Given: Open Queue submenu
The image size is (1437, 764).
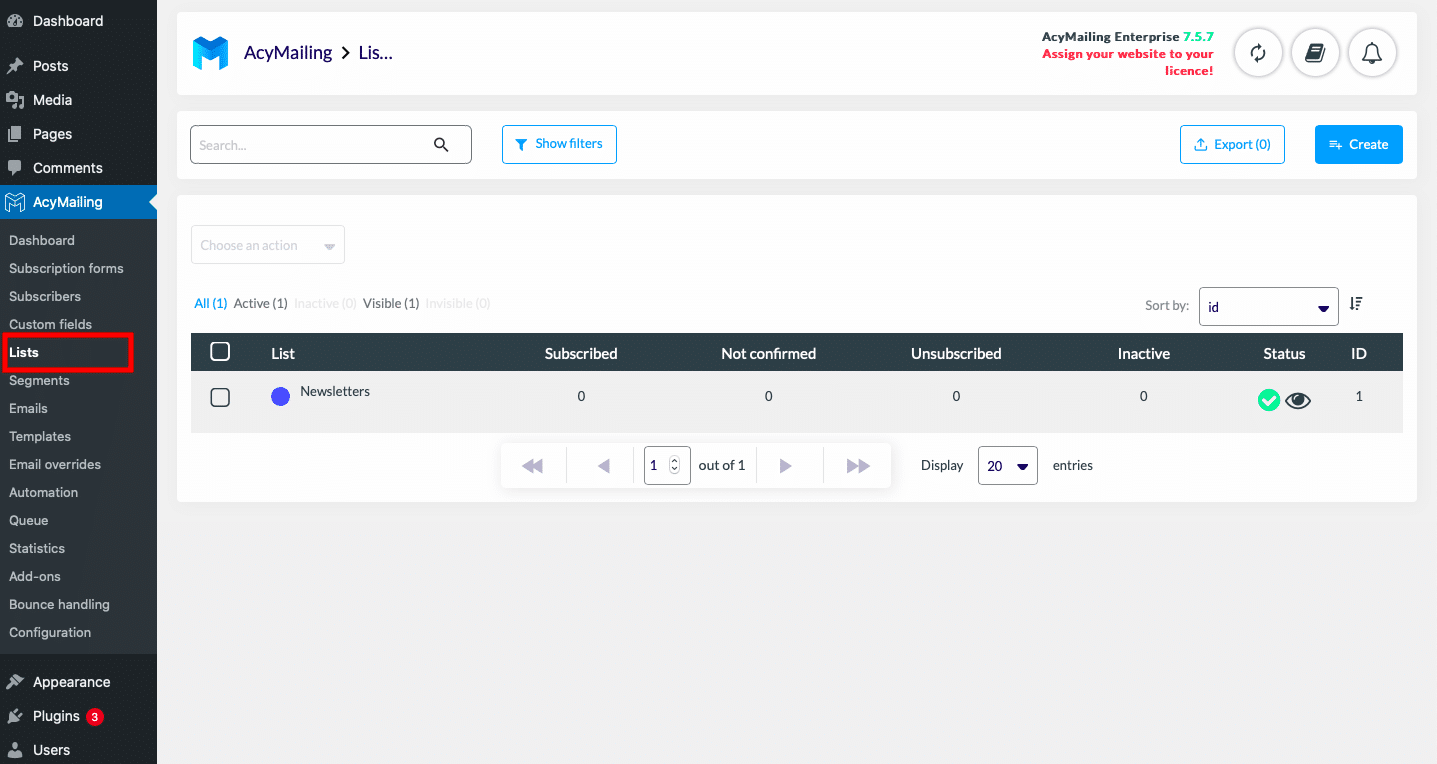Looking at the screenshot, I should coord(28,520).
